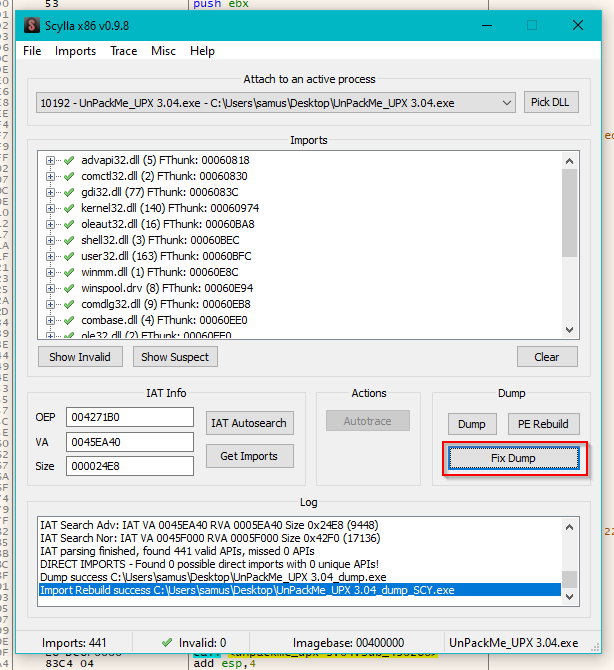Expand the user32.dll import node
Viewport: 614px width, 670px height.
click(x=50, y=256)
